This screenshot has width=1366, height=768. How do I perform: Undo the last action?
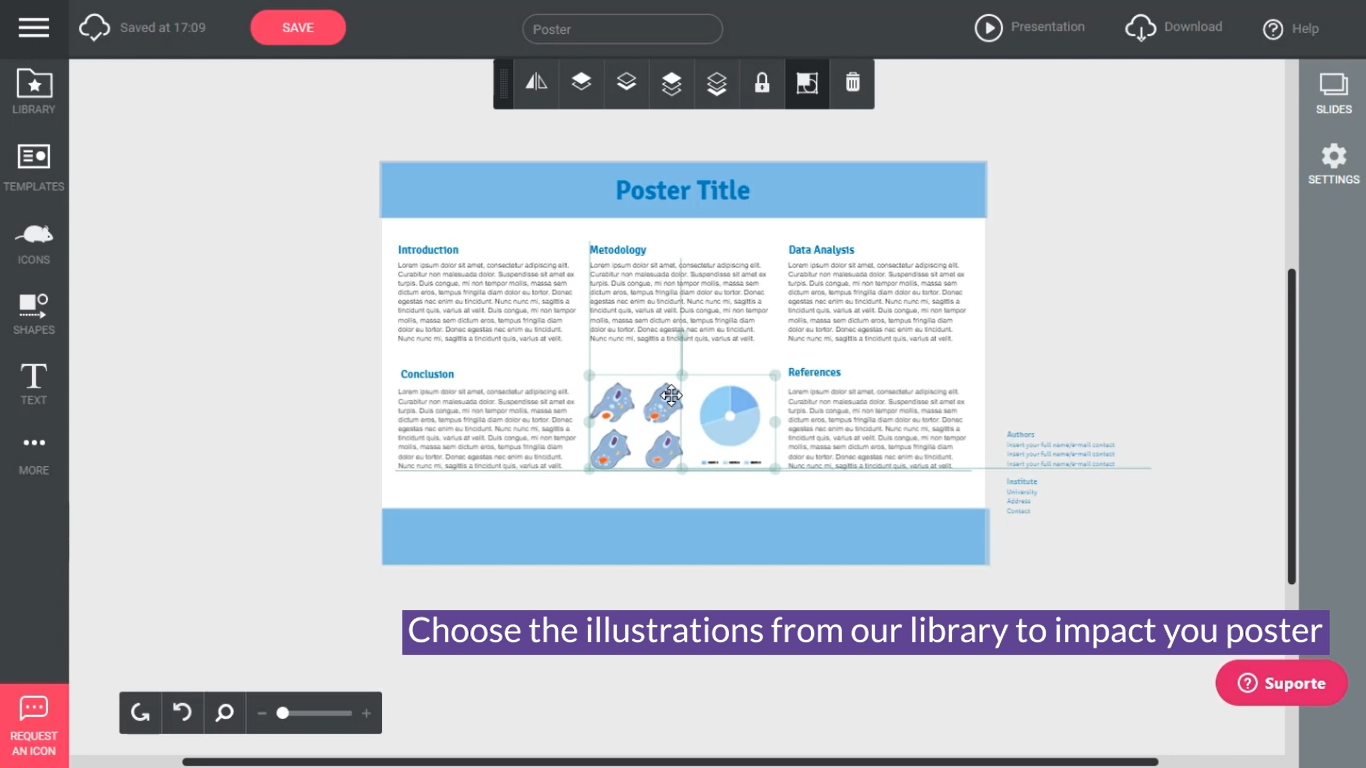coord(181,712)
